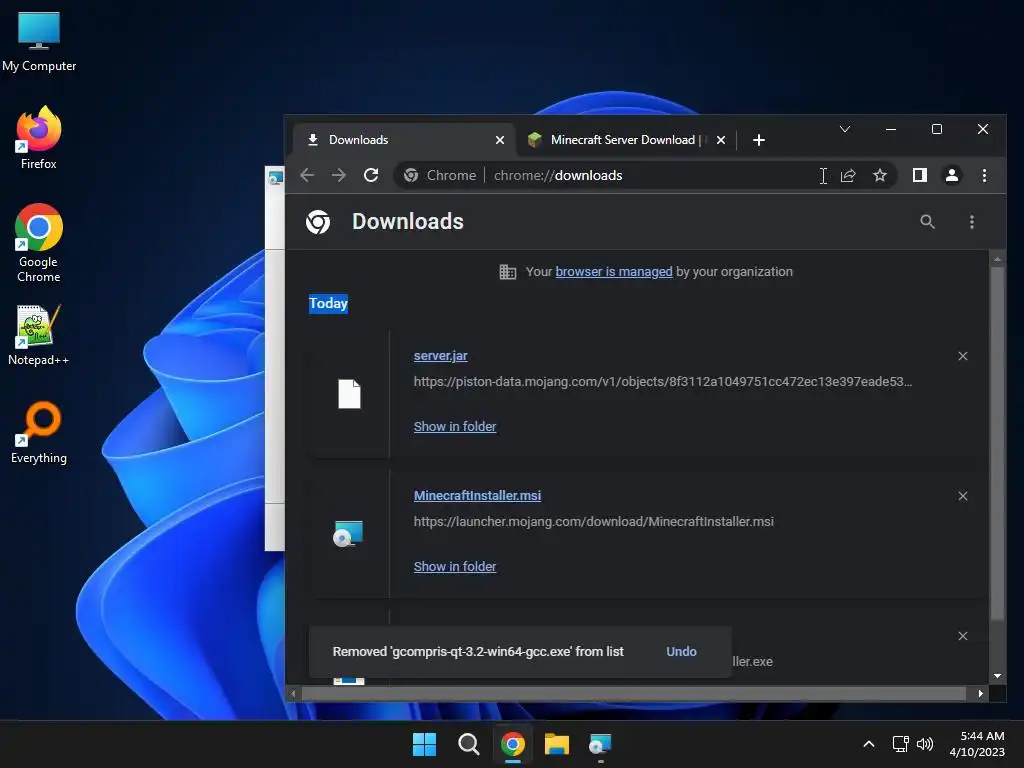Go forward in browser history
Screen dimensions: 1024x768
(338, 175)
